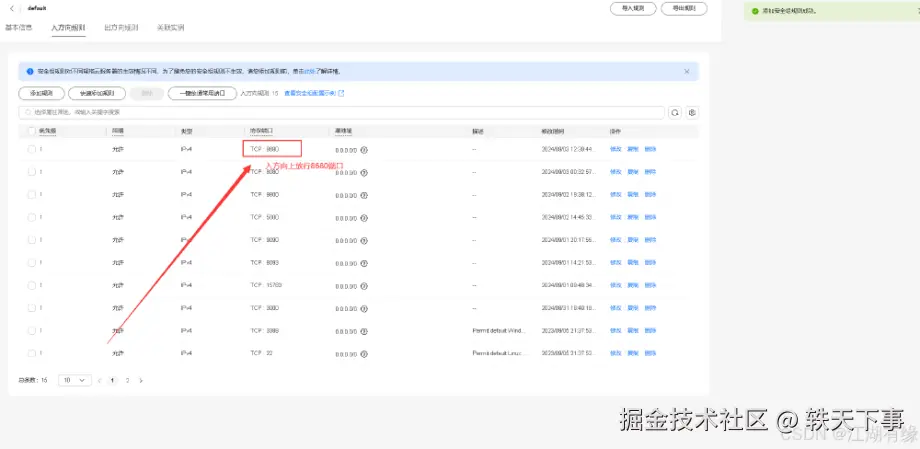The image size is (920, 449).
Task: Click the 'TCP : 3389' port cell
Action: (x=265, y=330)
